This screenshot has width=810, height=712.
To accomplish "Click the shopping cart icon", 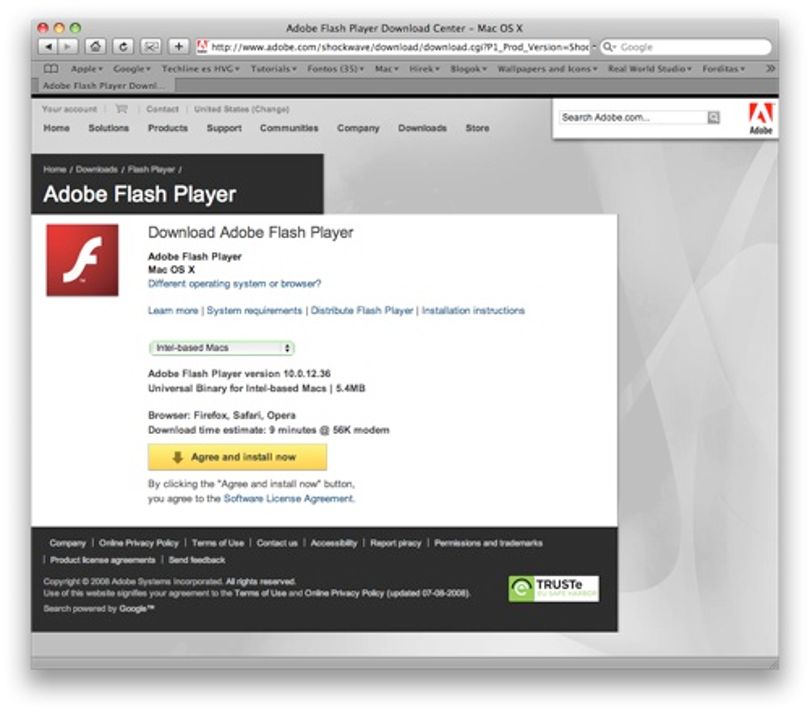I will pos(121,109).
